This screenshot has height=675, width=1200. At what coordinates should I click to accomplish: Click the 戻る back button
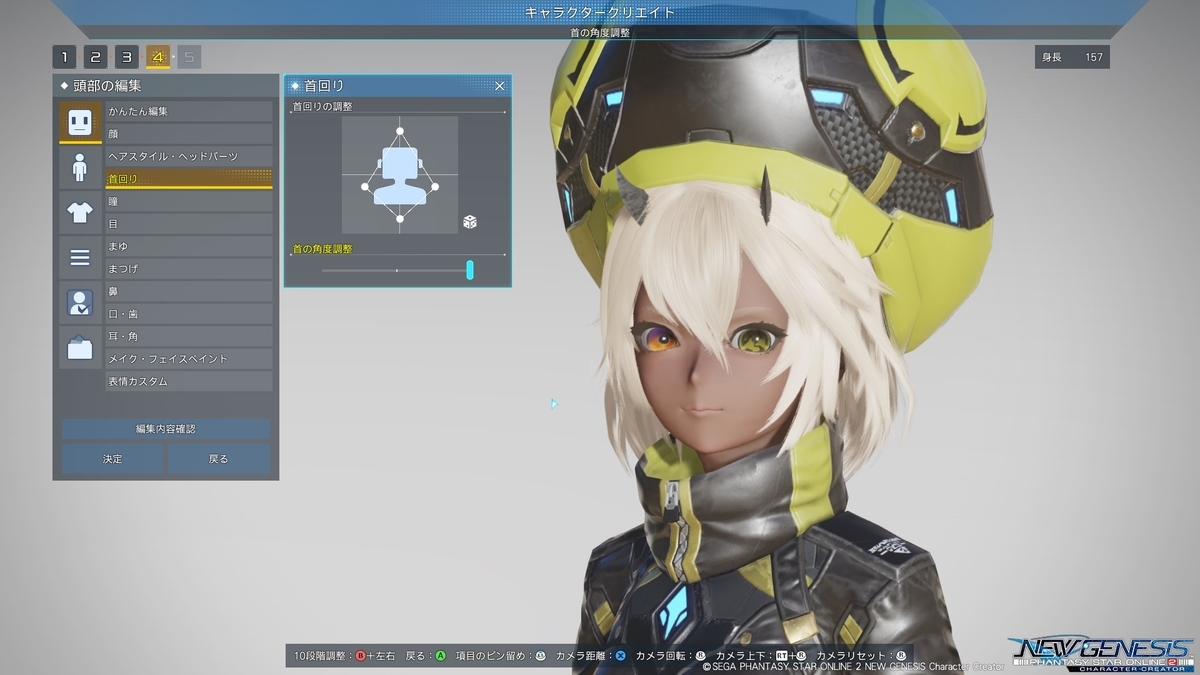click(219, 459)
